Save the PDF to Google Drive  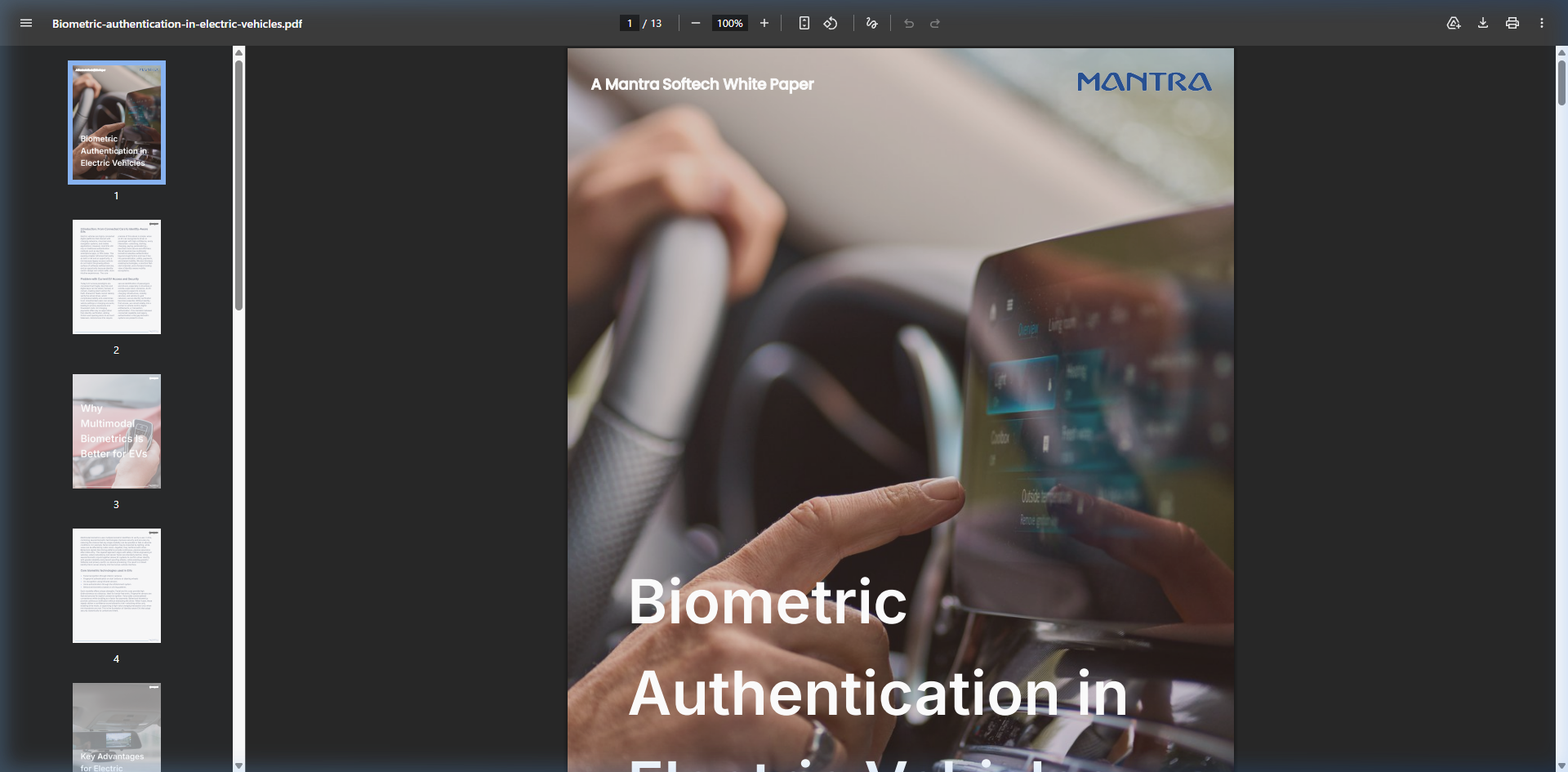(x=1454, y=23)
